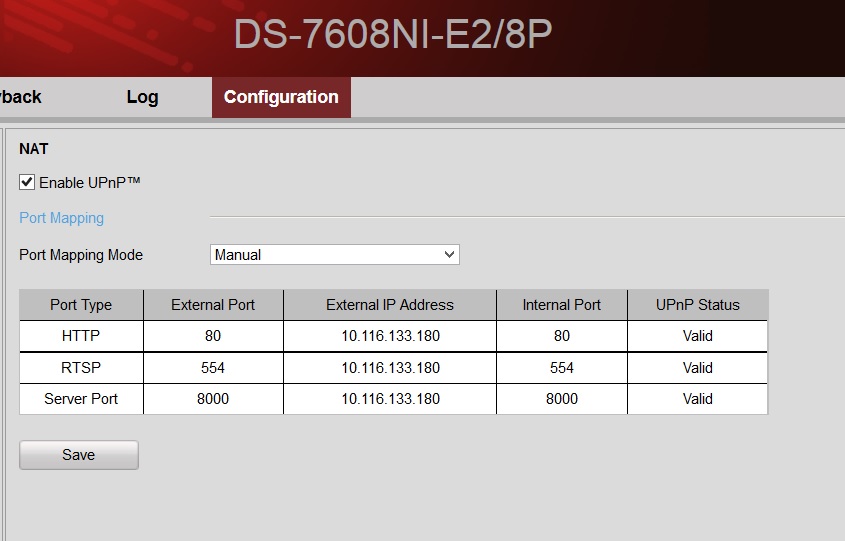Click the RTSP internal port 554 cell
This screenshot has height=541, width=845.
(562, 367)
